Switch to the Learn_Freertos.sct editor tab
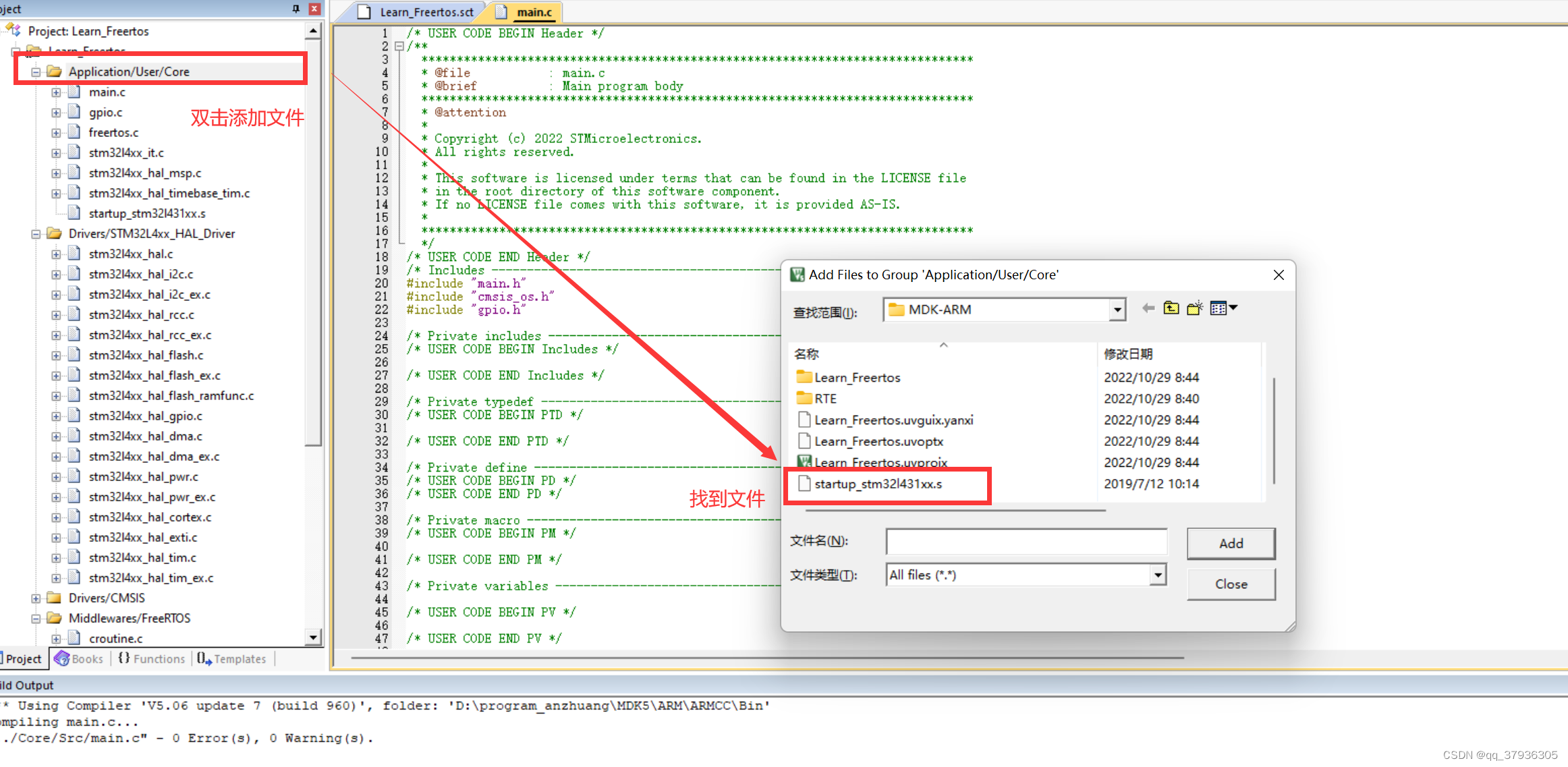 (425, 12)
